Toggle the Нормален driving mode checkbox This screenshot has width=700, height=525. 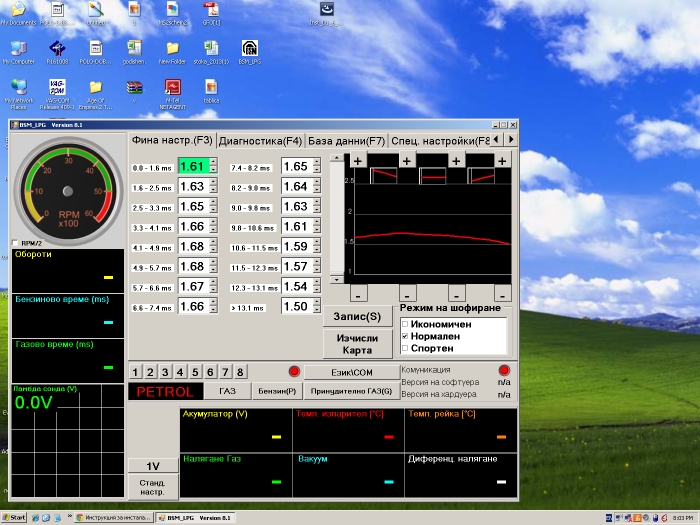point(405,337)
